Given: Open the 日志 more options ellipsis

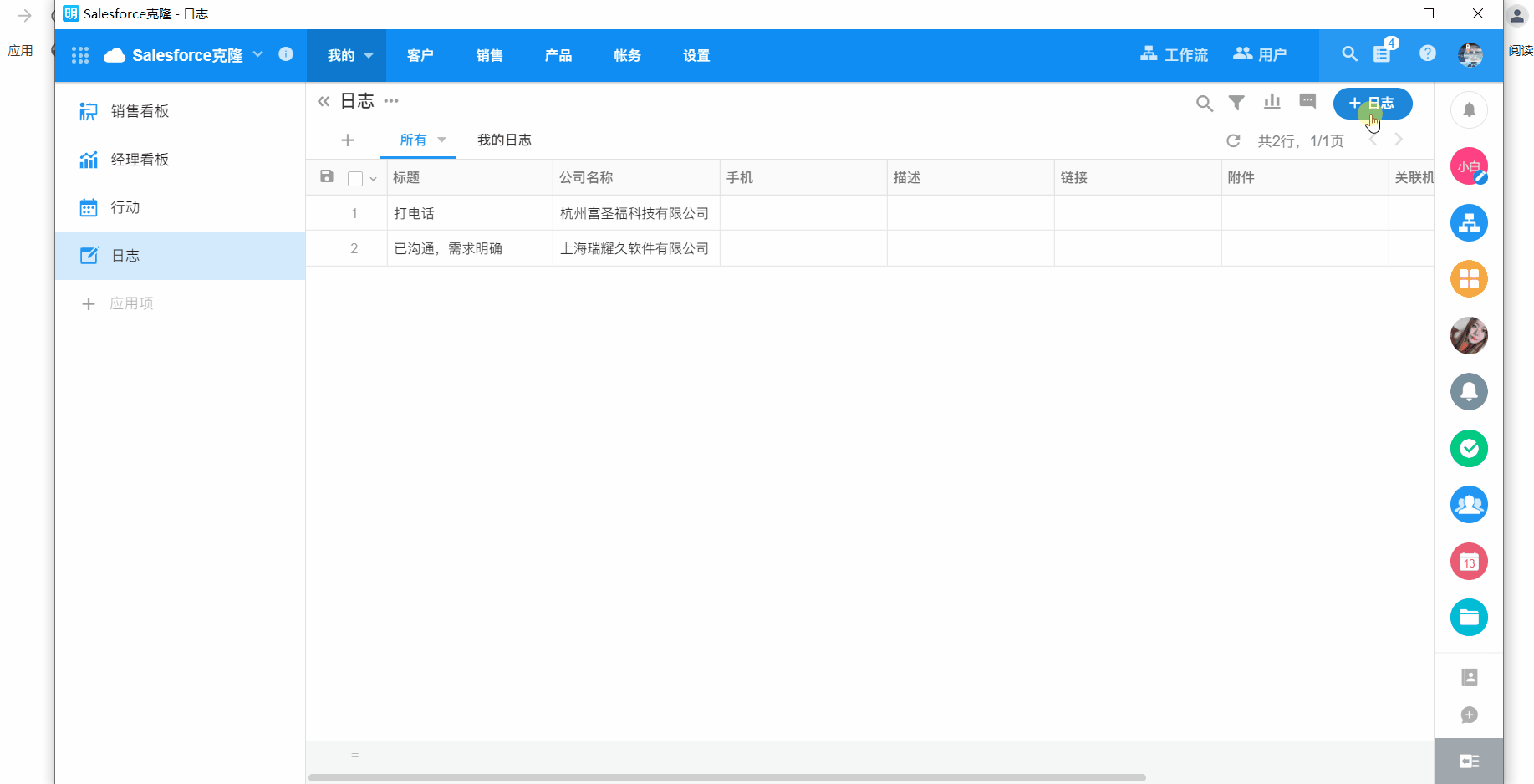Looking at the screenshot, I should pos(391,101).
